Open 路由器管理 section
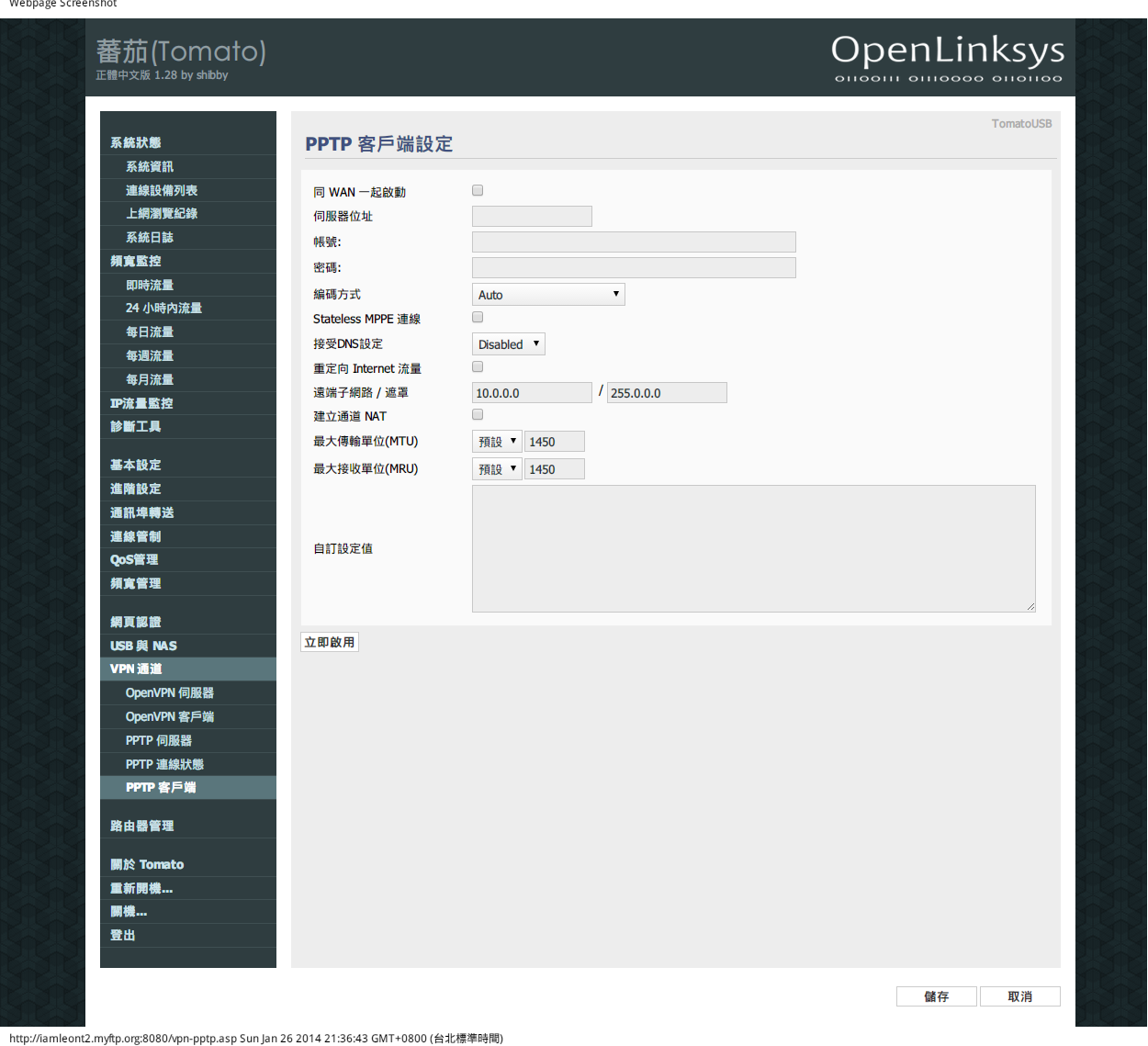 [188, 827]
